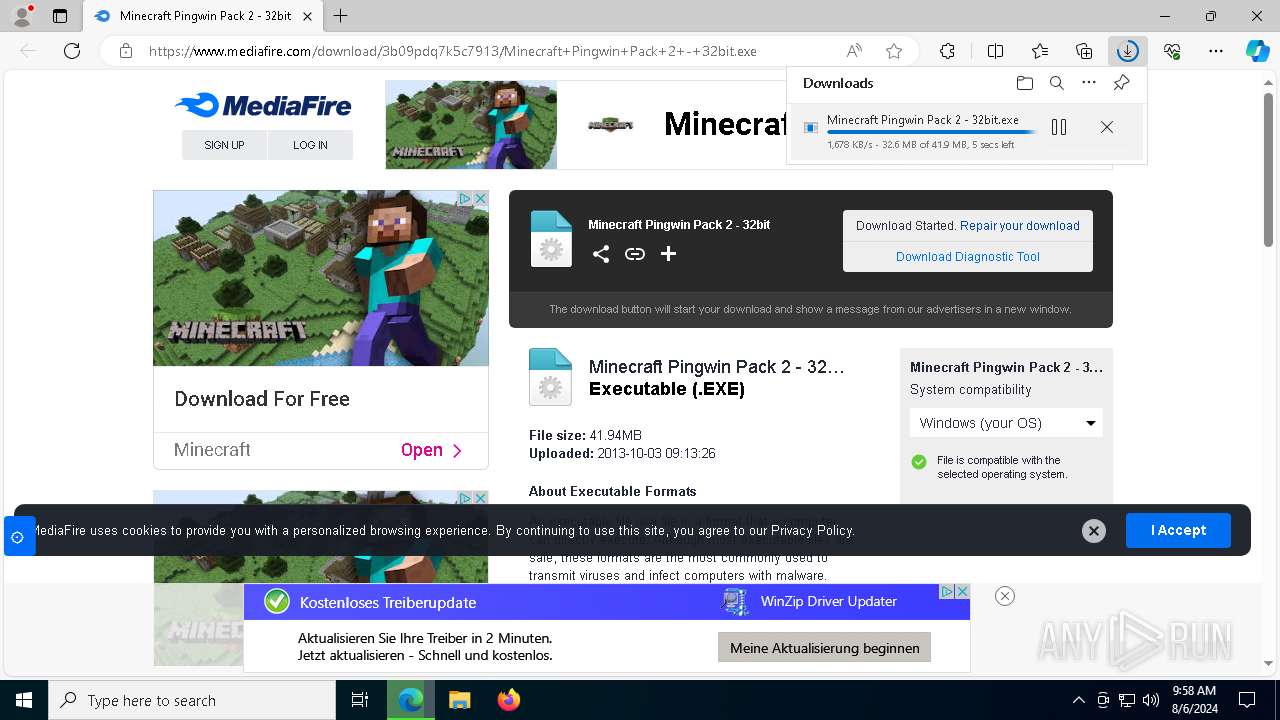Share the Minecraft Pingwin Pack file
The height and width of the screenshot is (720, 1280).
click(x=600, y=254)
